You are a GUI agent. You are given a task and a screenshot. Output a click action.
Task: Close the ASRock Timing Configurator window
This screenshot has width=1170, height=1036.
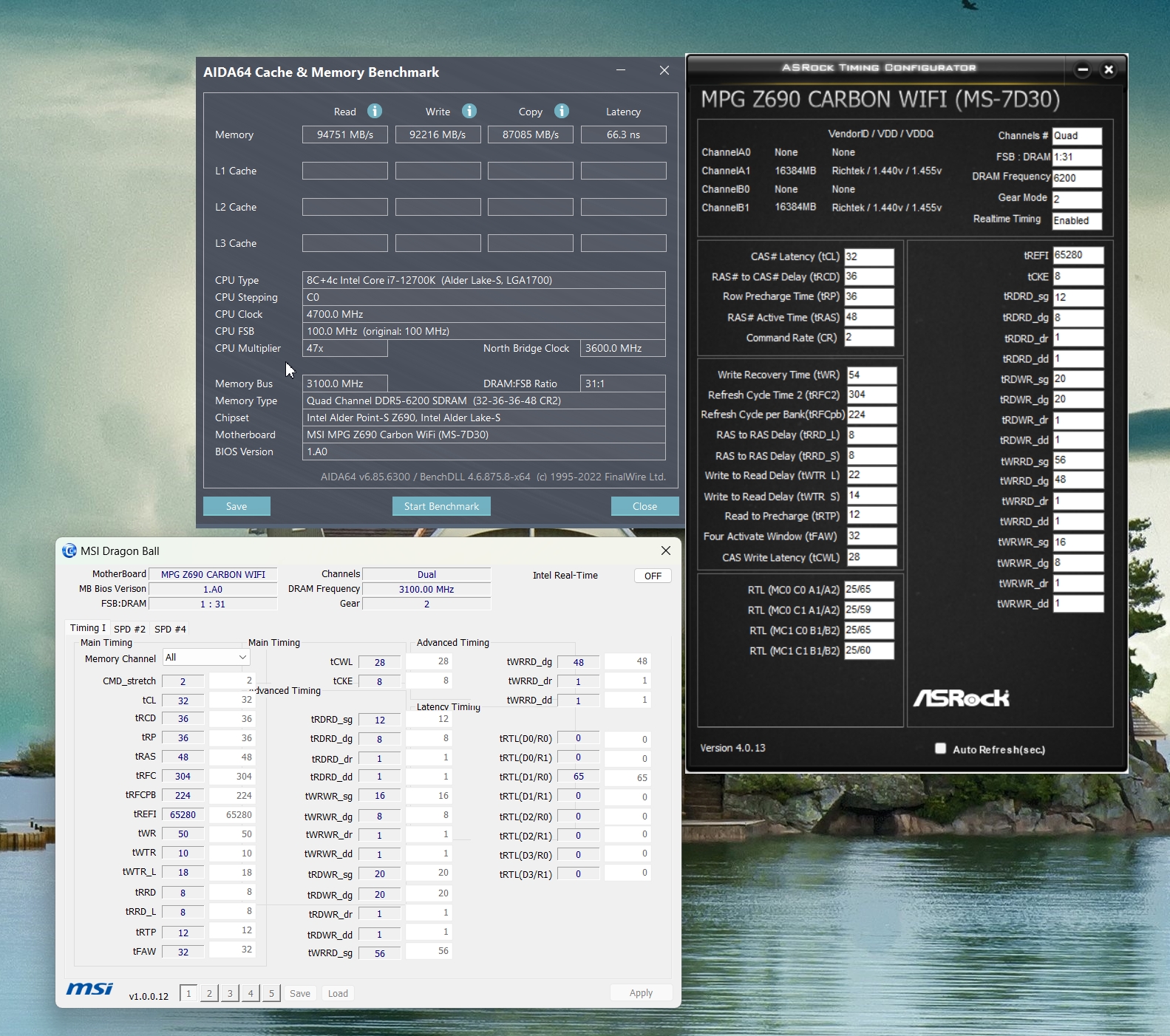[x=1108, y=69]
